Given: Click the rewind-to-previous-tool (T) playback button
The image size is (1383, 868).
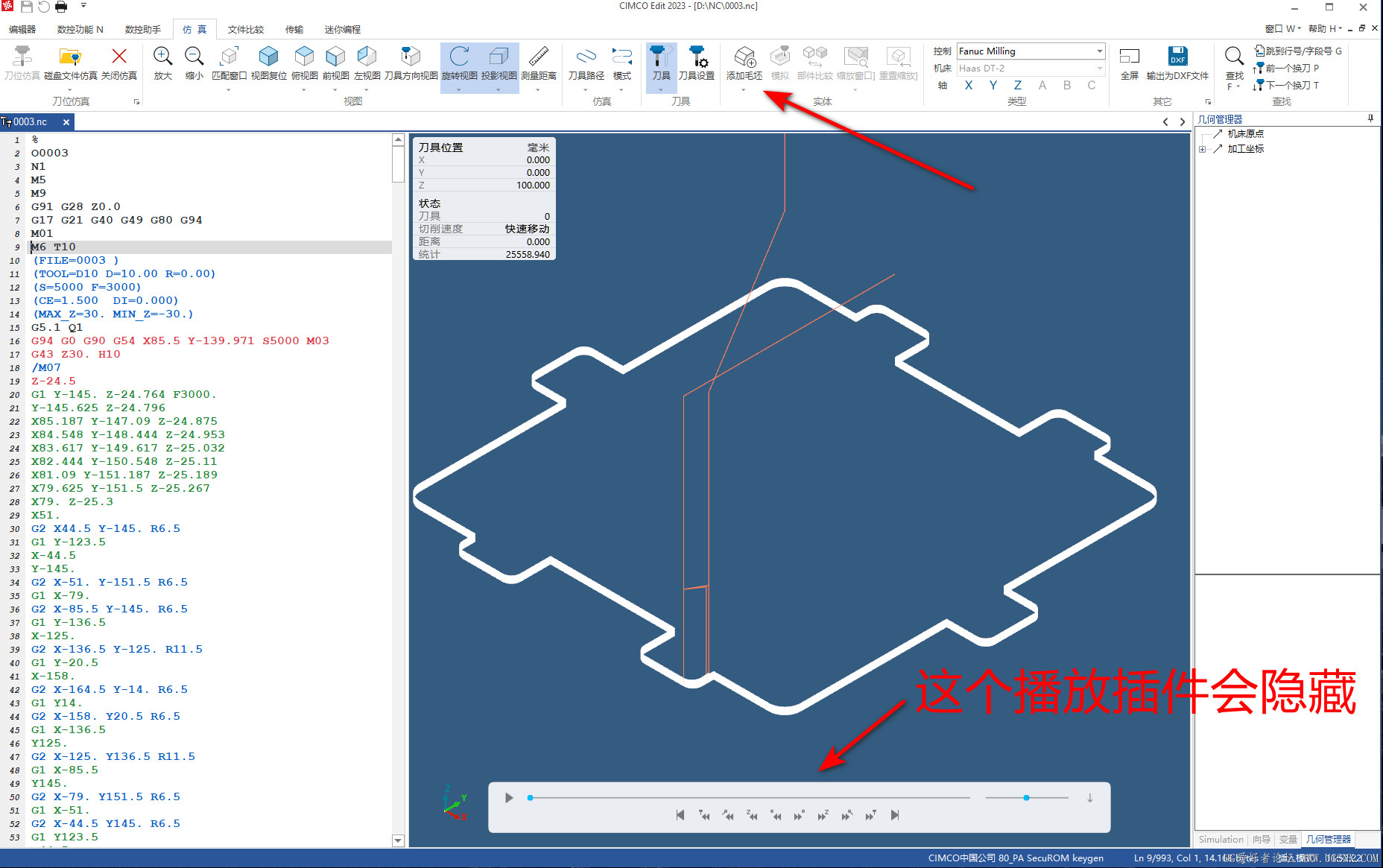Looking at the screenshot, I should pyautogui.click(x=704, y=815).
